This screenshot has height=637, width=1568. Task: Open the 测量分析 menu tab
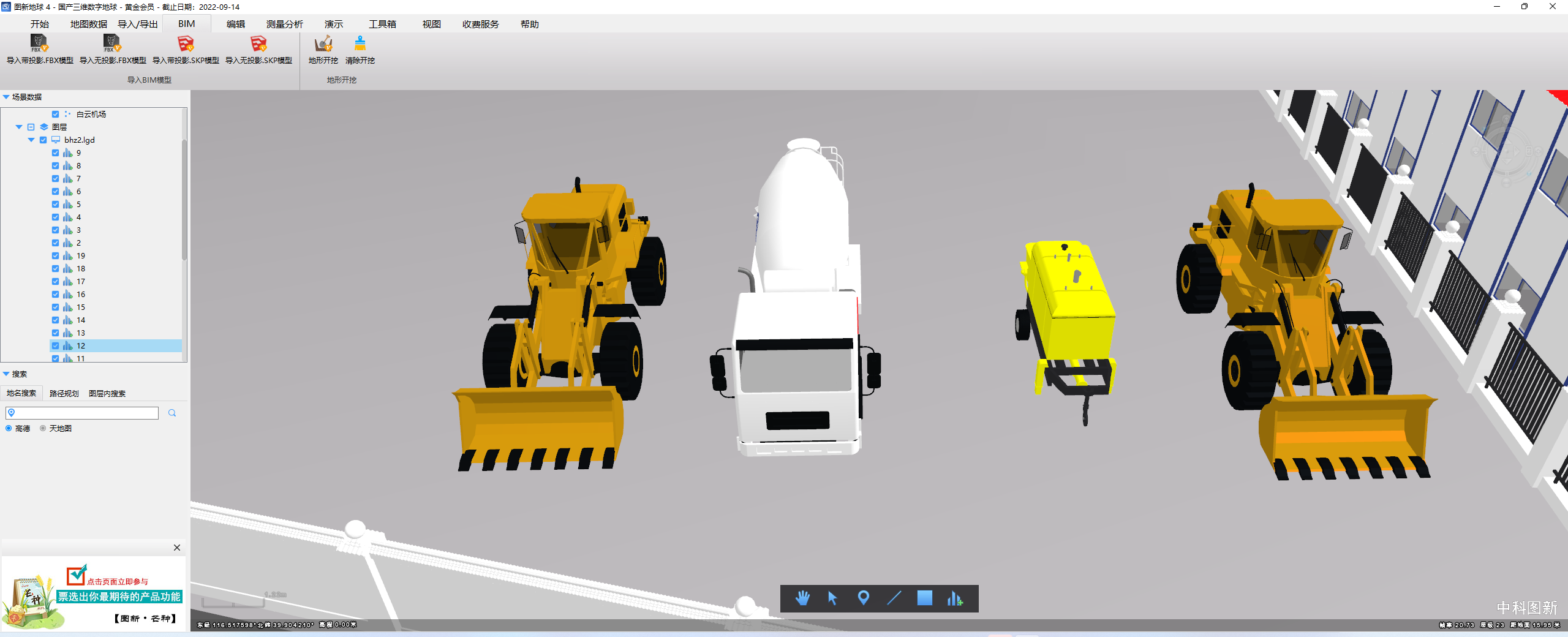(x=284, y=24)
